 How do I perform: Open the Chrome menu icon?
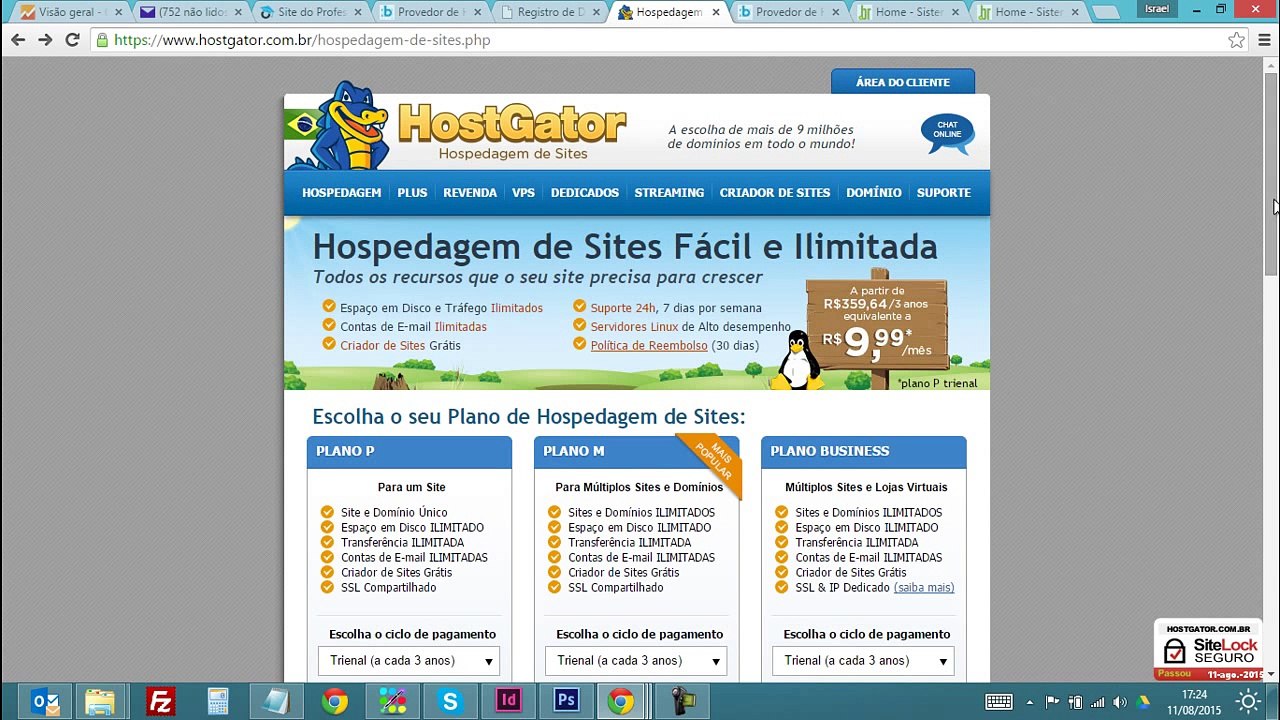coord(1264,40)
